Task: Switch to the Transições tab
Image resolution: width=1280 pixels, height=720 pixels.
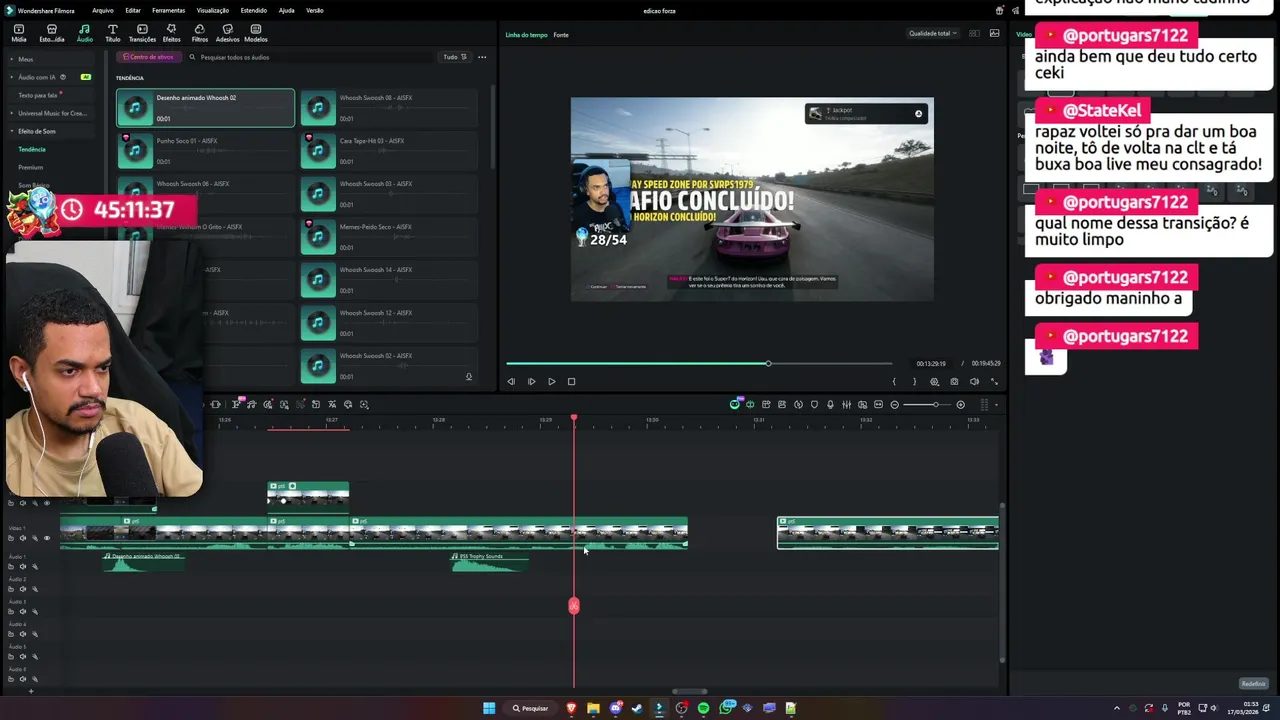Action: click(142, 33)
